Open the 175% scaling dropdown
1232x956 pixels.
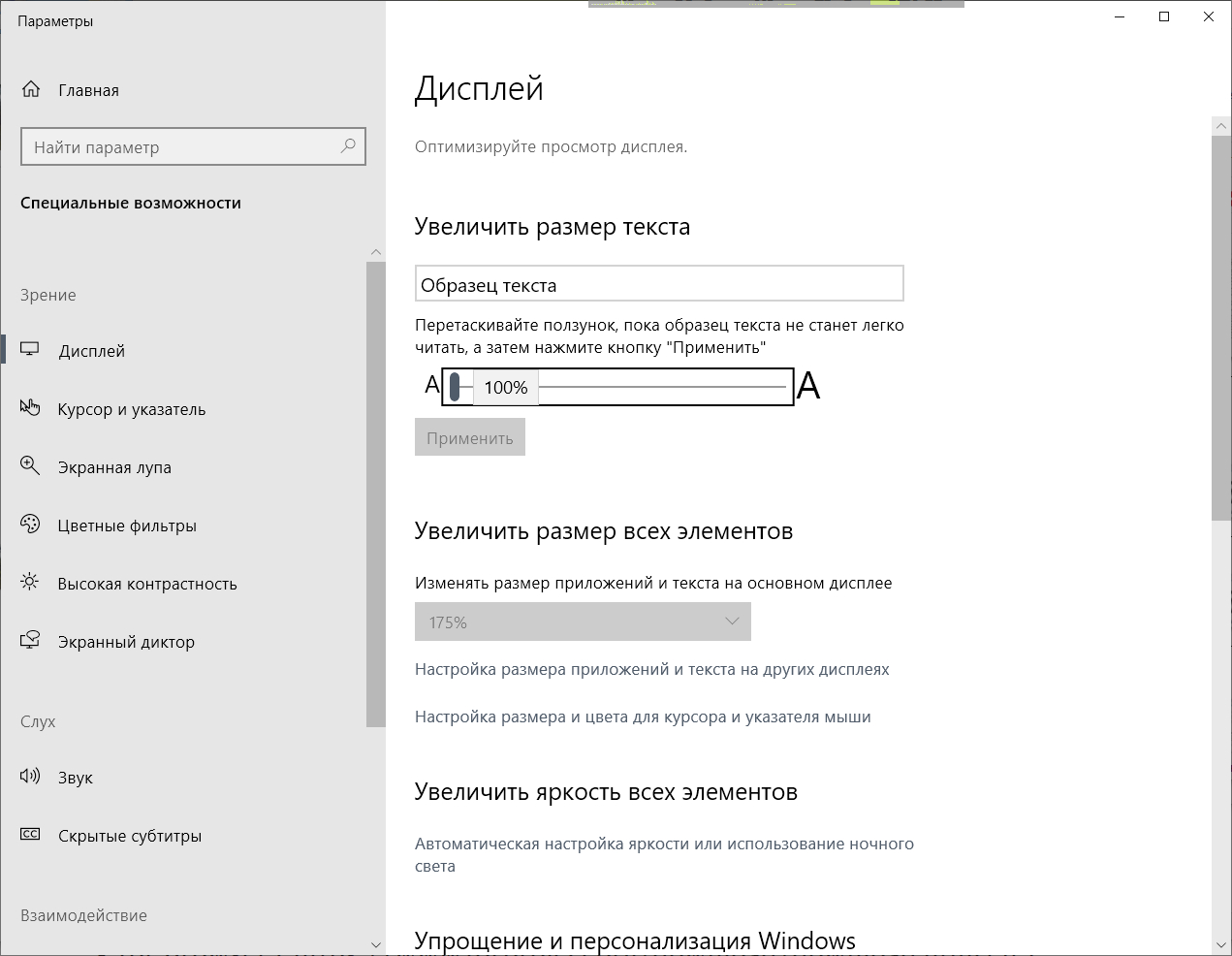click(x=583, y=621)
